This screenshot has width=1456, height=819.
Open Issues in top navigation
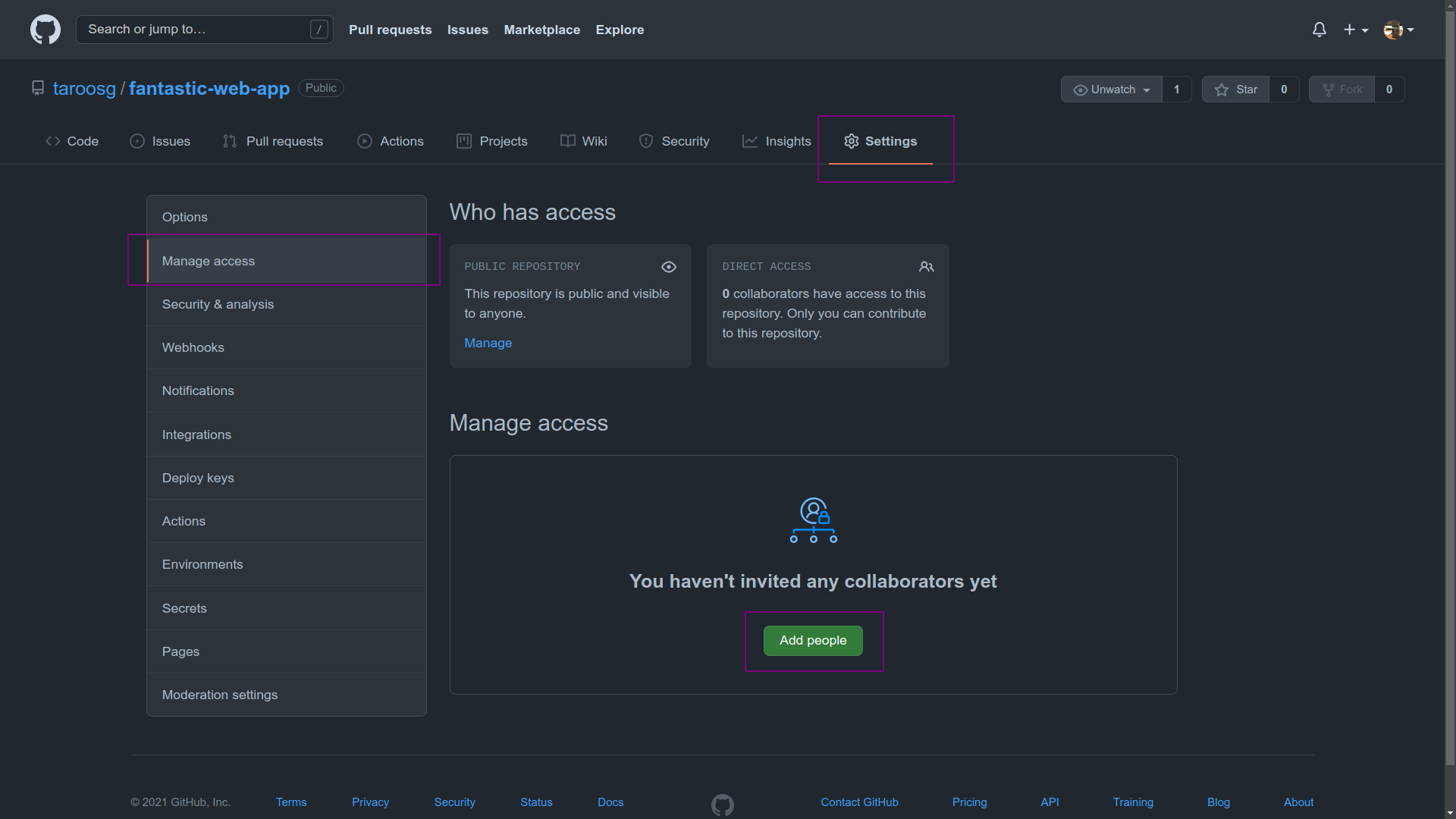pos(468,30)
